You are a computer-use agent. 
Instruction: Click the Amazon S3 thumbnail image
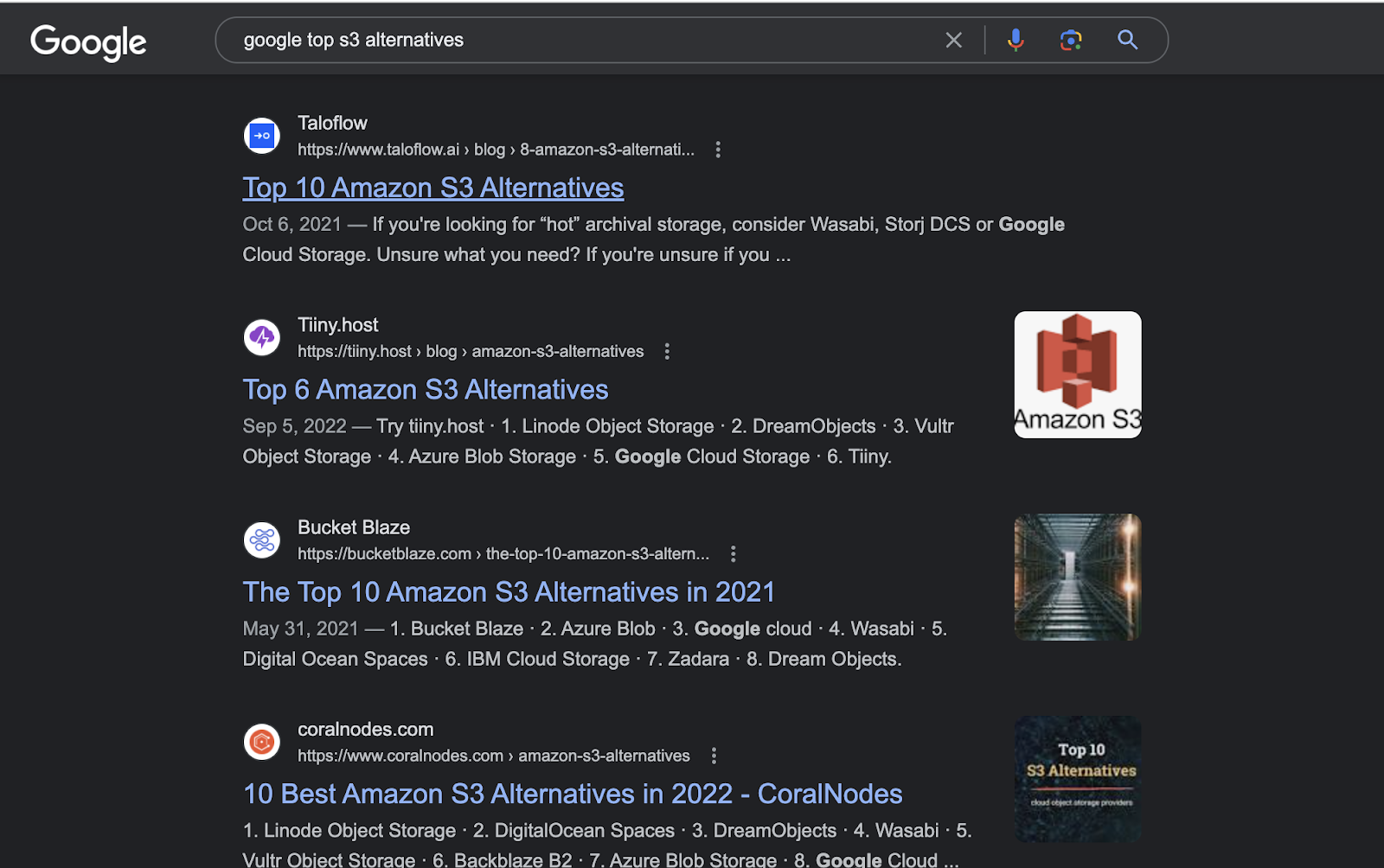pyautogui.click(x=1077, y=374)
